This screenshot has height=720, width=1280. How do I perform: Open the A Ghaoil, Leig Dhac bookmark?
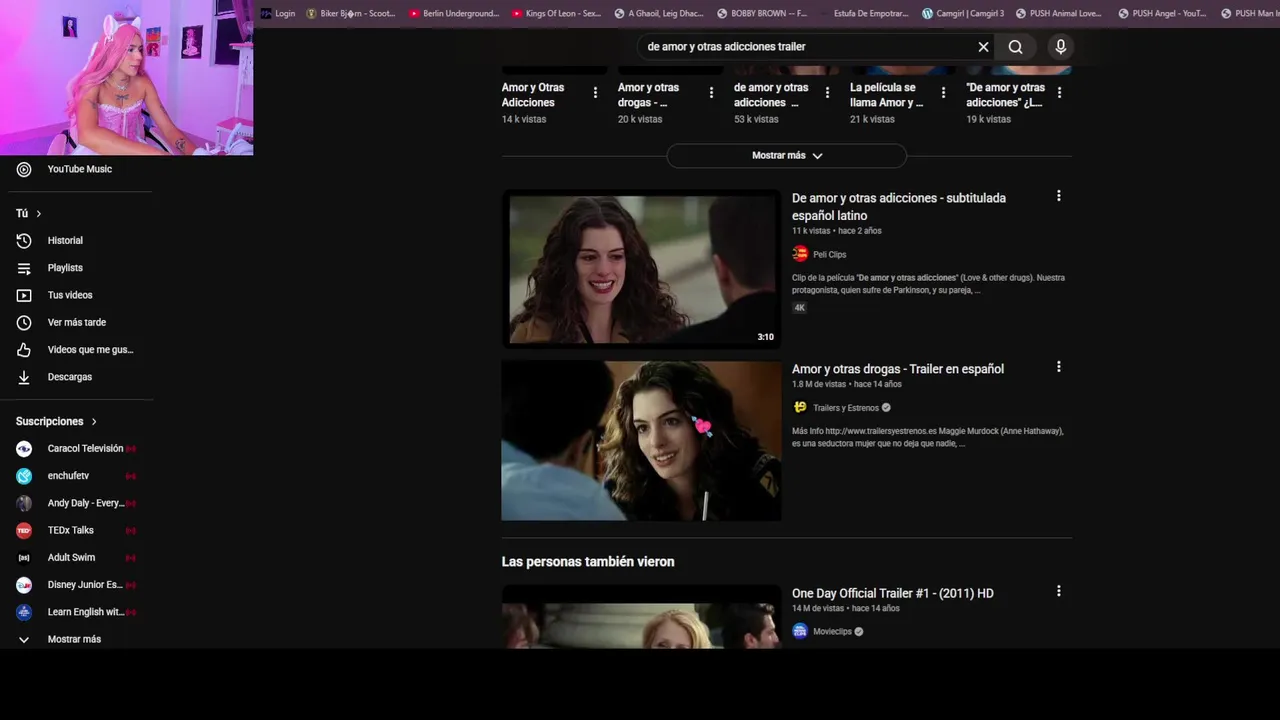659,13
